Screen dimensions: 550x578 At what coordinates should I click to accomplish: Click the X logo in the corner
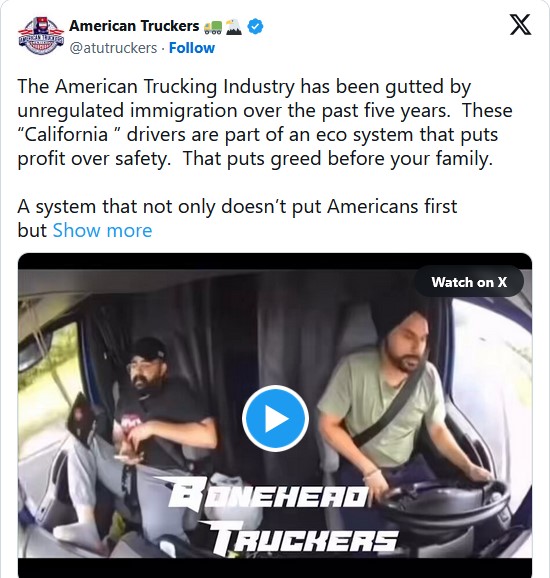pyautogui.click(x=520, y=25)
